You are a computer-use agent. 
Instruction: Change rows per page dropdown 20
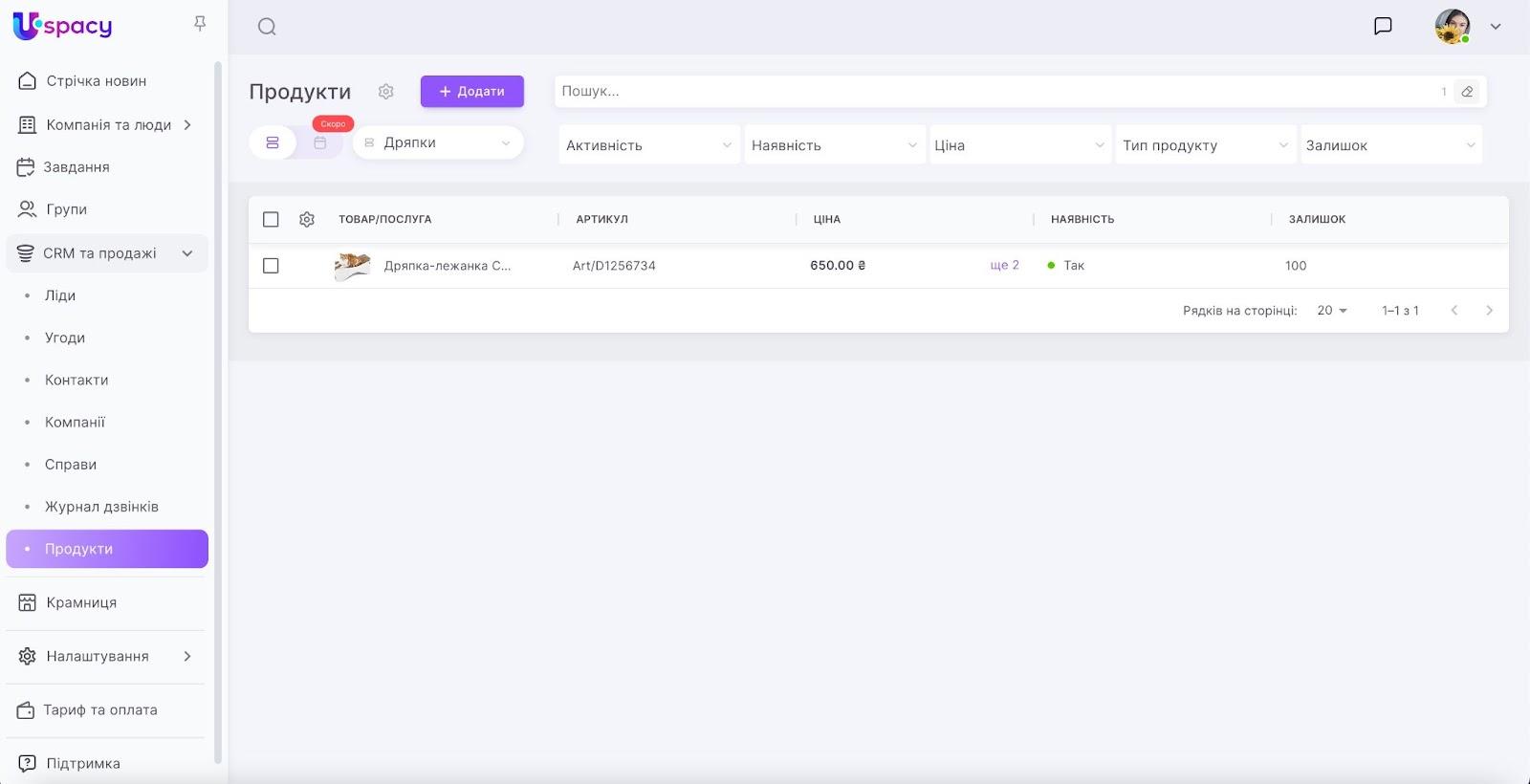tap(1332, 311)
